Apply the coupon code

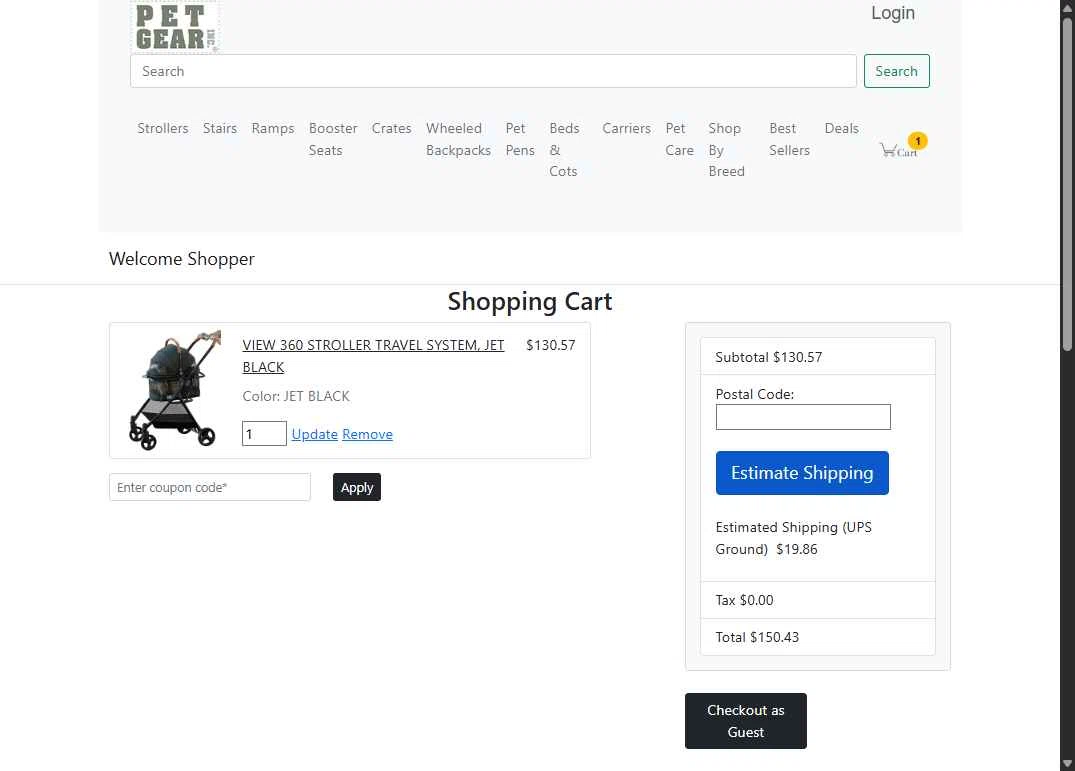tap(357, 487)
